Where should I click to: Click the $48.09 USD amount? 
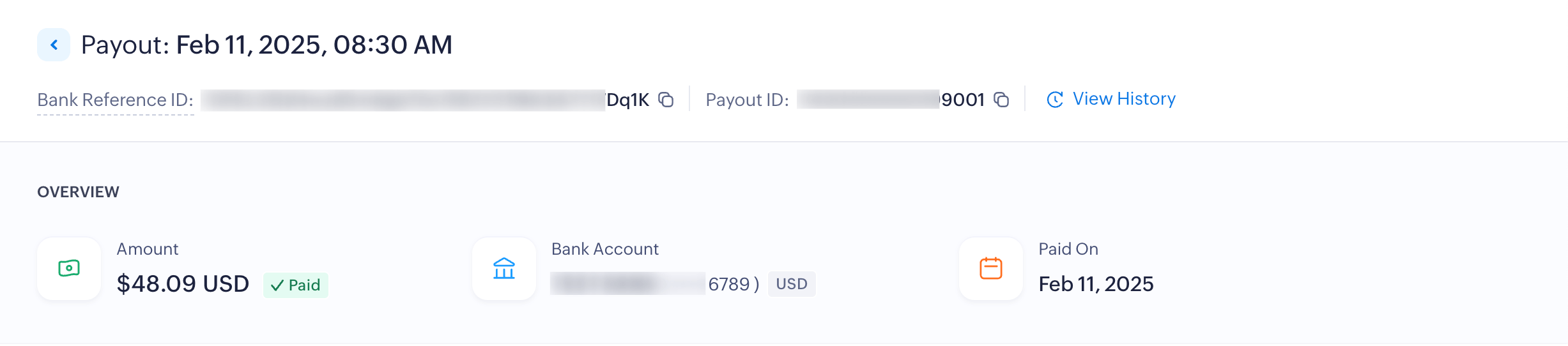[x=183, y=284]
